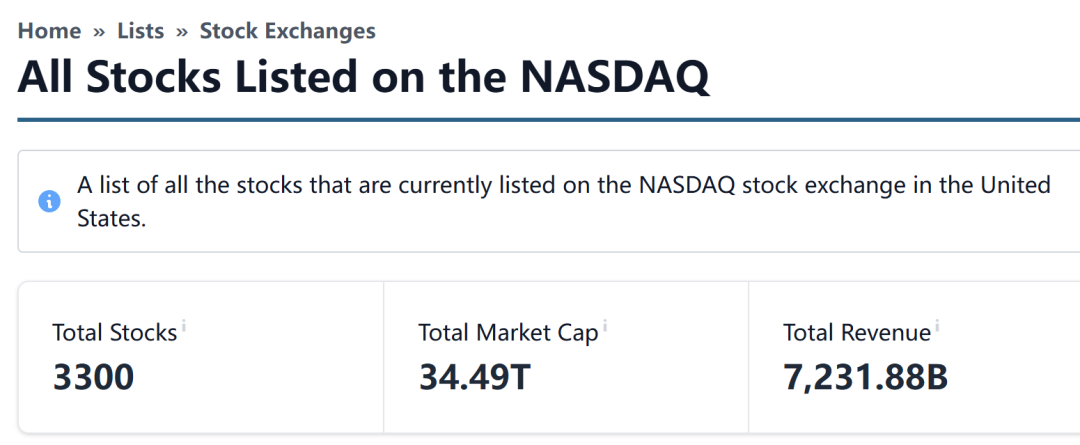1080x445 pixels.
Task: Select the Total Revenue label
Action: pos(857,333)
